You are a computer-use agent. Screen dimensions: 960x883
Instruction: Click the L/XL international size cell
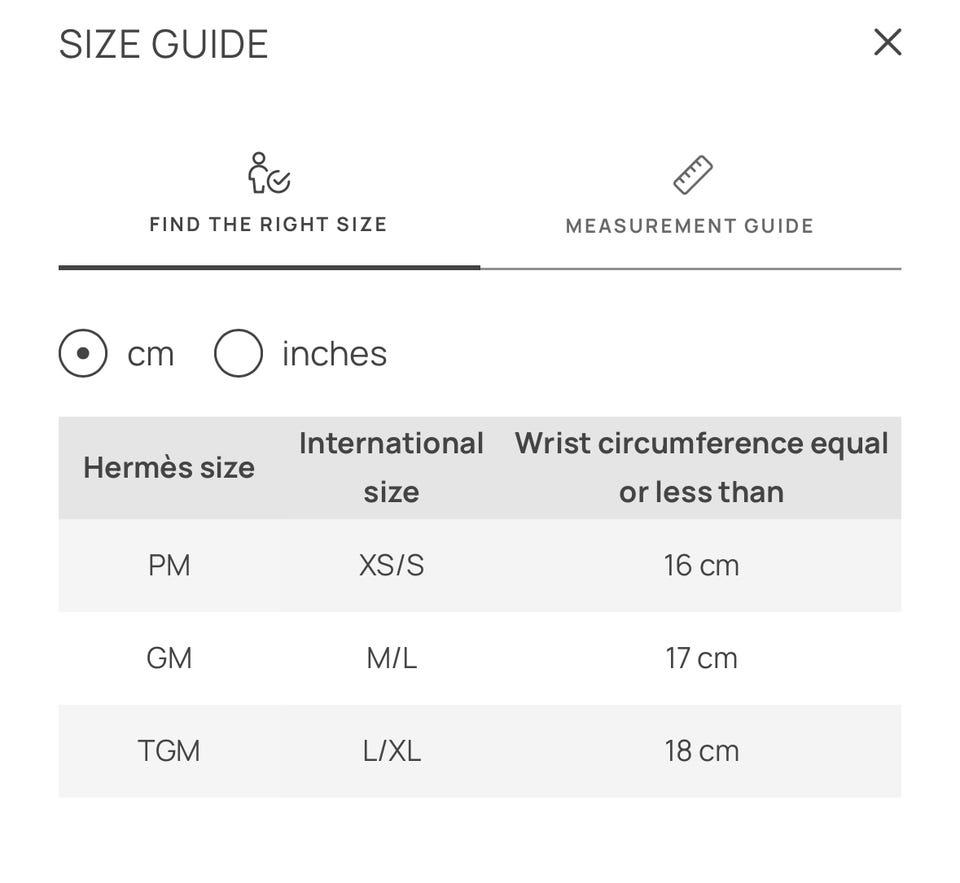click(x=391, y=751)
